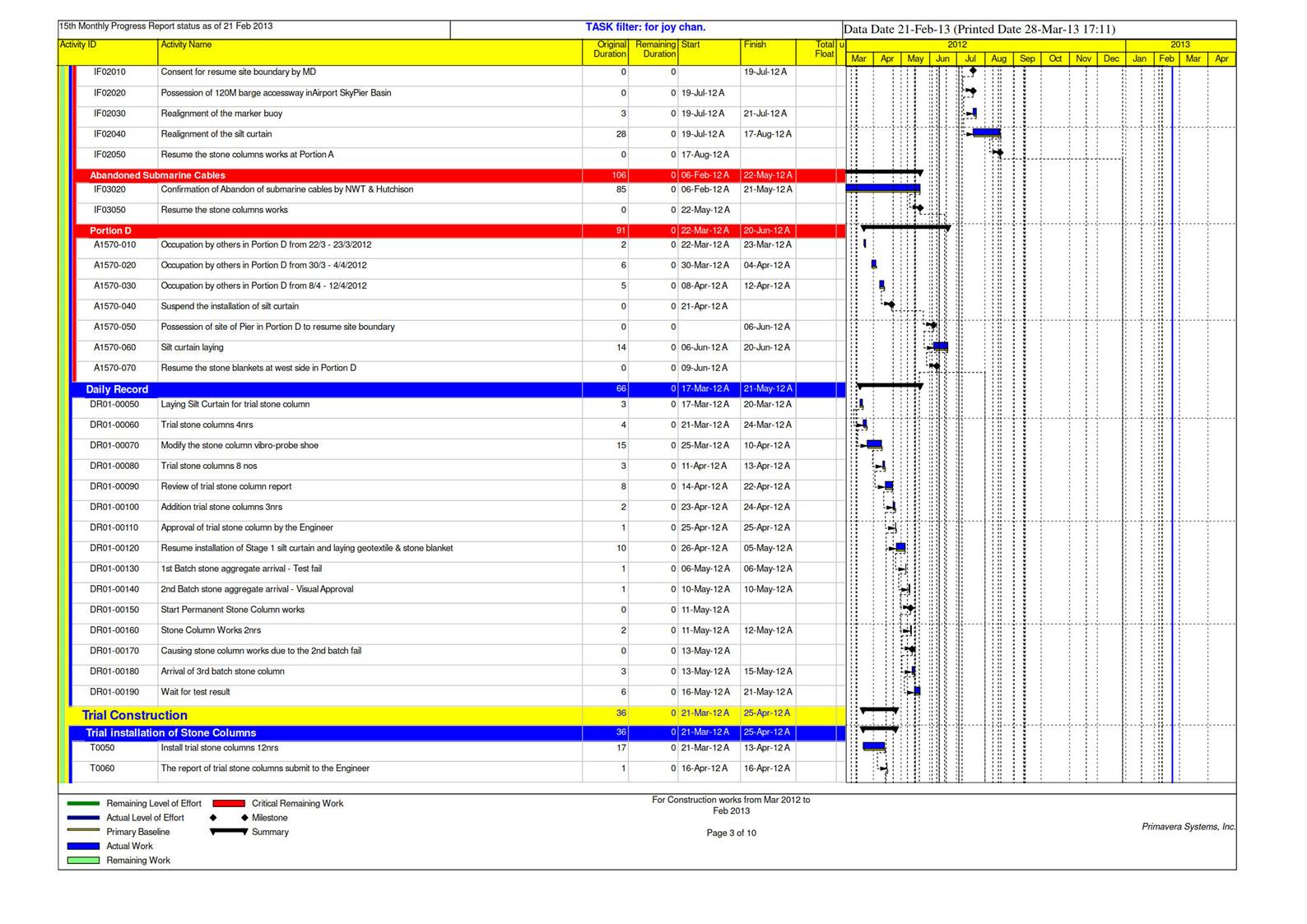The image size is (1307, 924).
Task: Click the Gantt bar for Install trial stone columns 12nrs
Action: [874, 747]
